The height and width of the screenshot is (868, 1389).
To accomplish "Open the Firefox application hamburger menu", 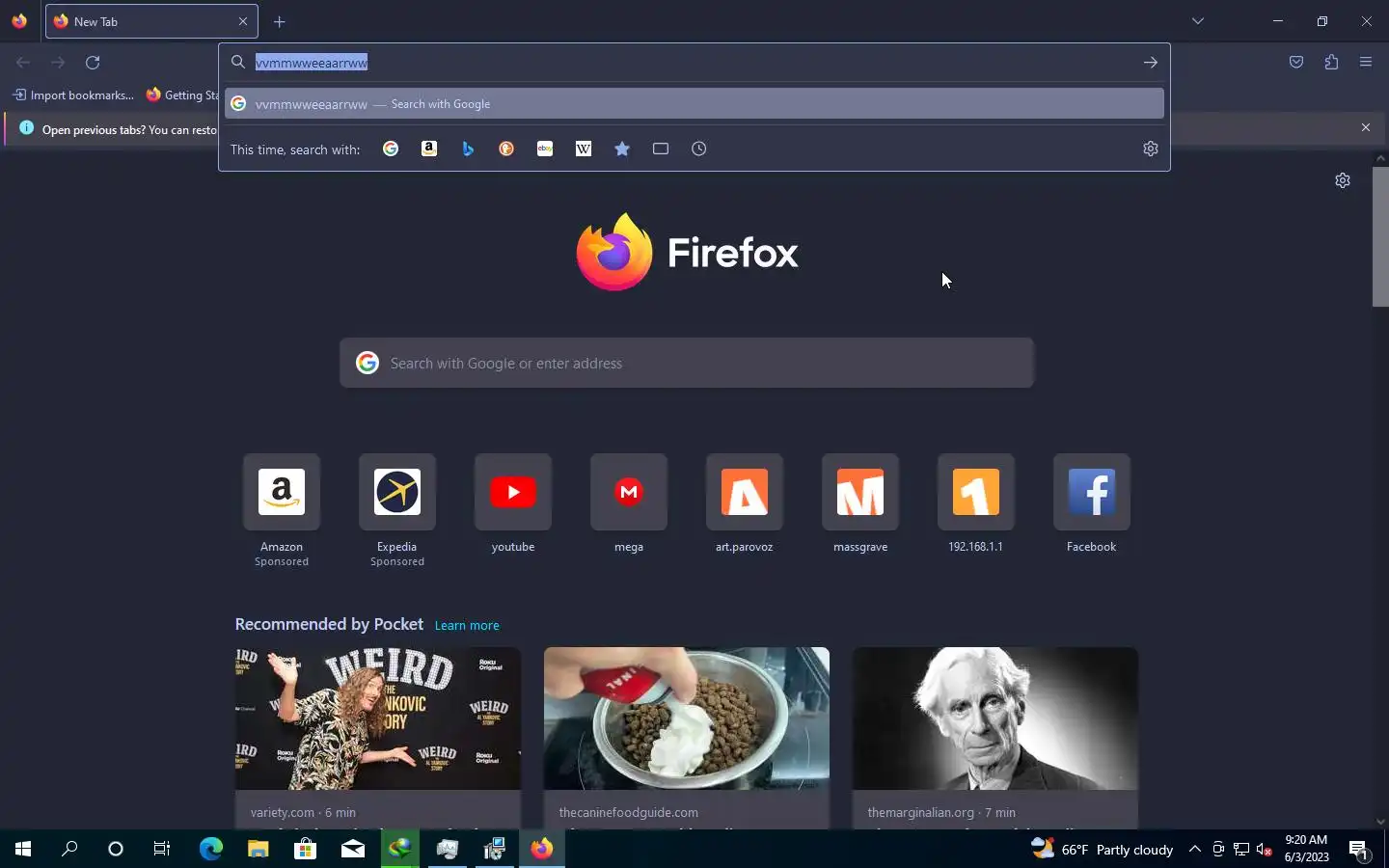I will [1366, 63].
